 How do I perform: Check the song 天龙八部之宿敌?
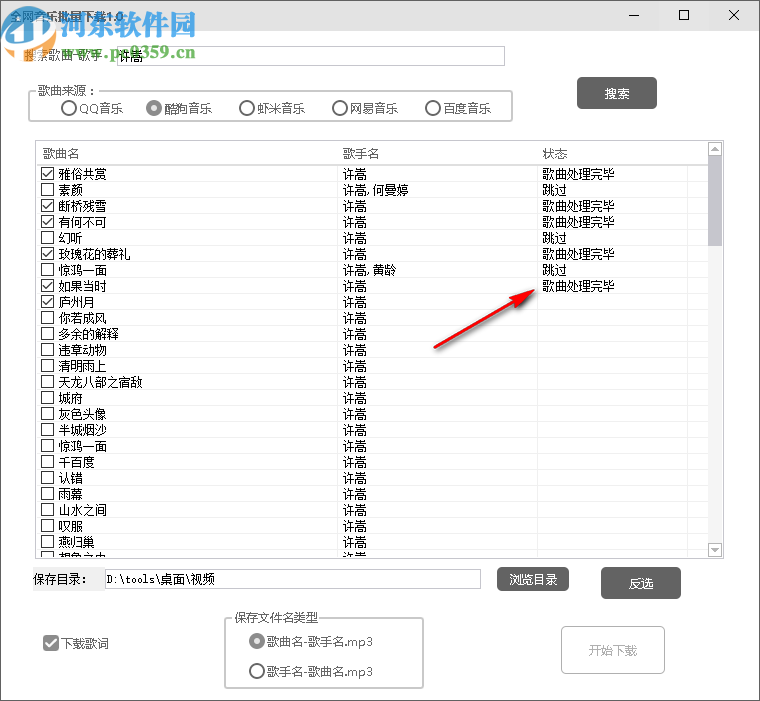pos(48,382)
